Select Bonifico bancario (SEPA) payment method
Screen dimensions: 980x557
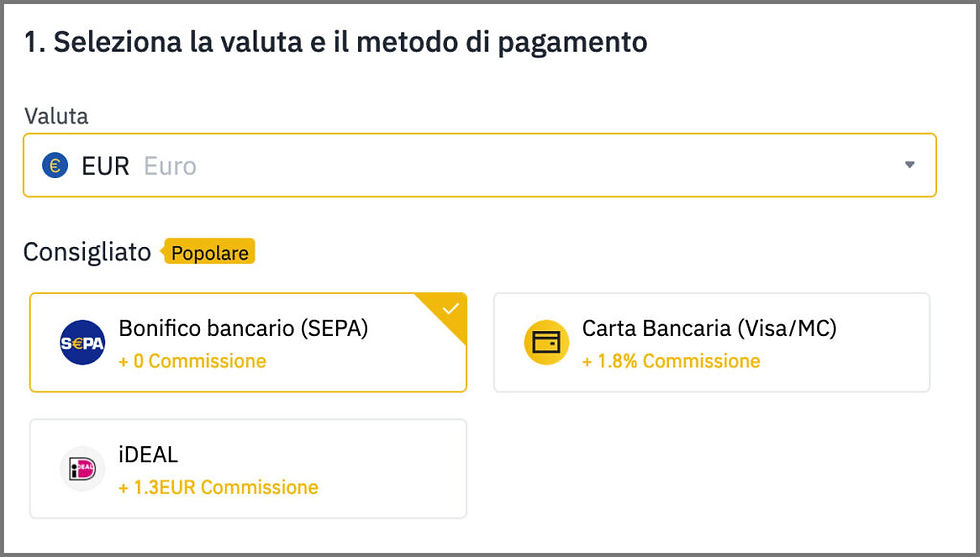tap(248, 343)
